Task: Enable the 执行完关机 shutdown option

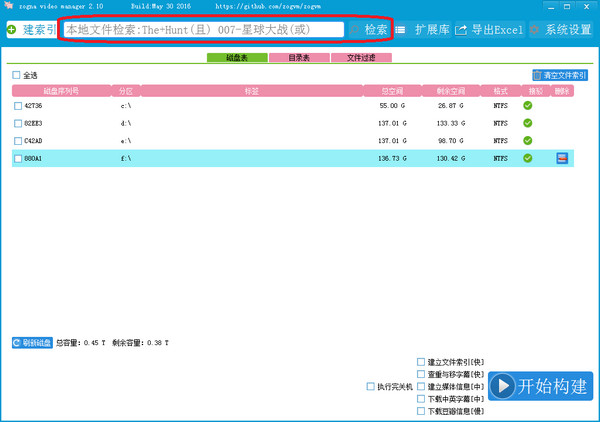Action: pyautogui.click(x=371, y=386)
